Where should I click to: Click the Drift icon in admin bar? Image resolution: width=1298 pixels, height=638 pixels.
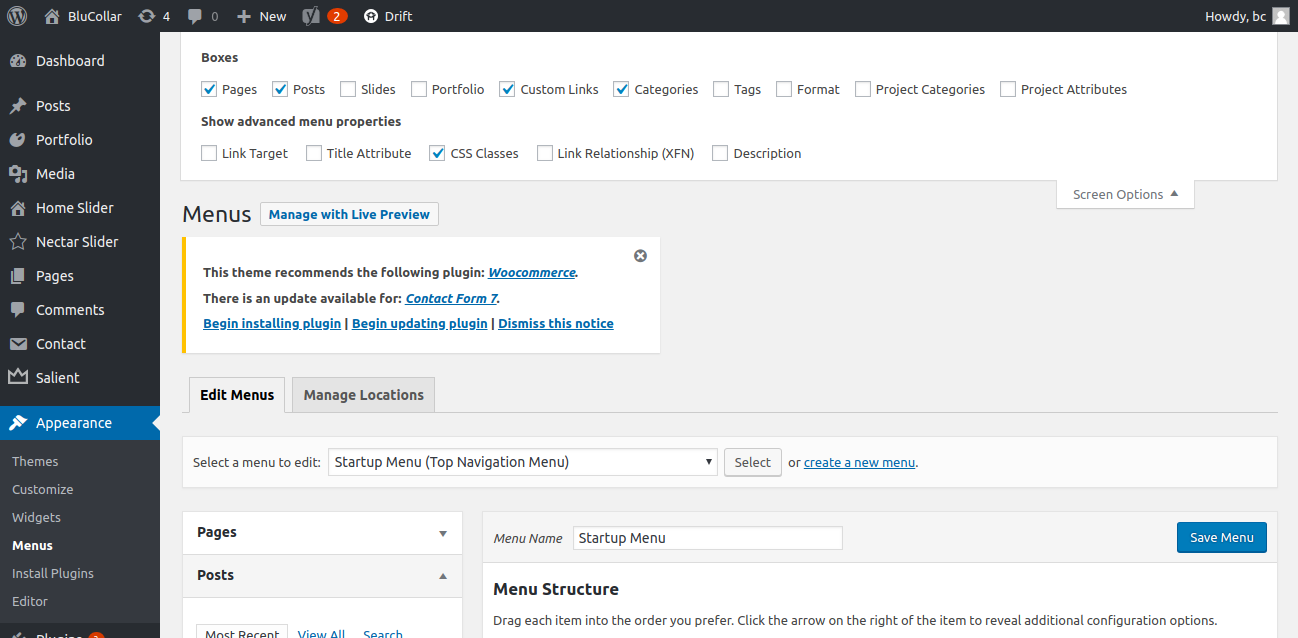371,16
